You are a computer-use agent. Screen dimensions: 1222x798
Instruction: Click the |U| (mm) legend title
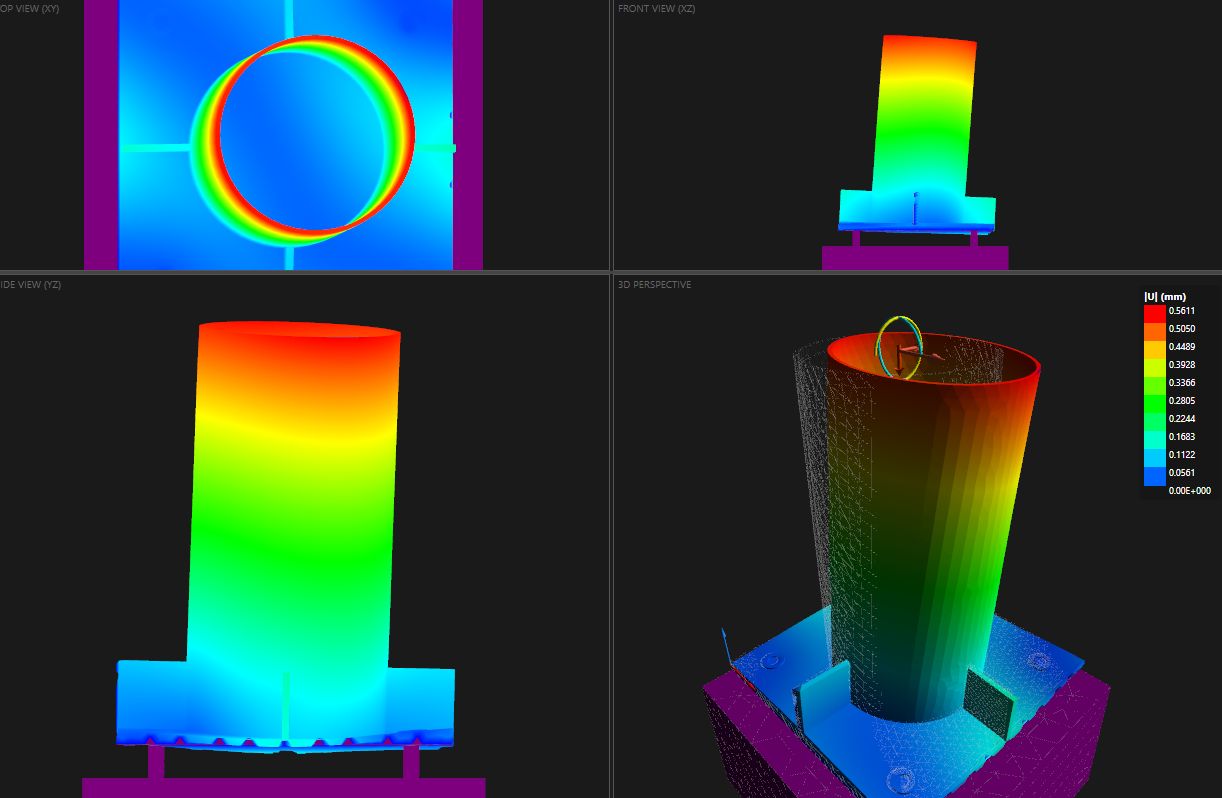pos(1165,297)
